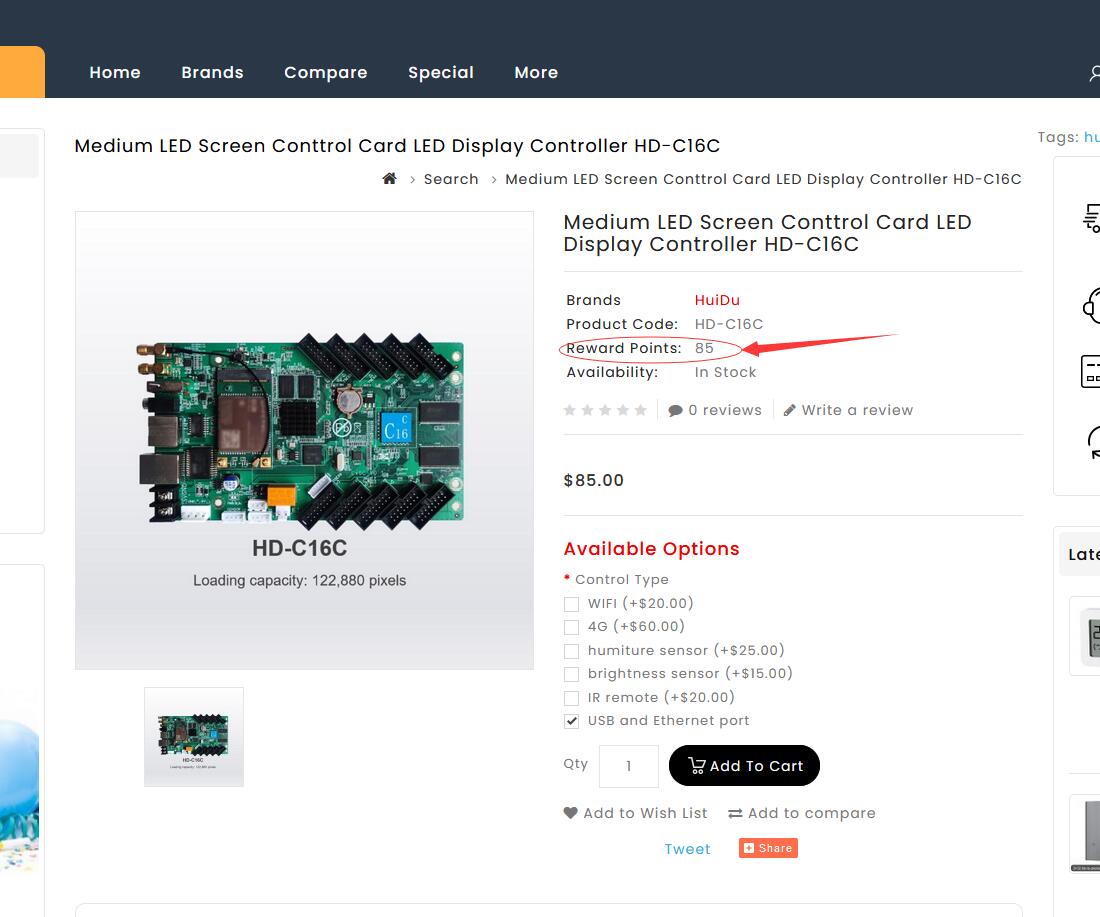
Task: Click the $85.00 price text
Action: [593, 481]
